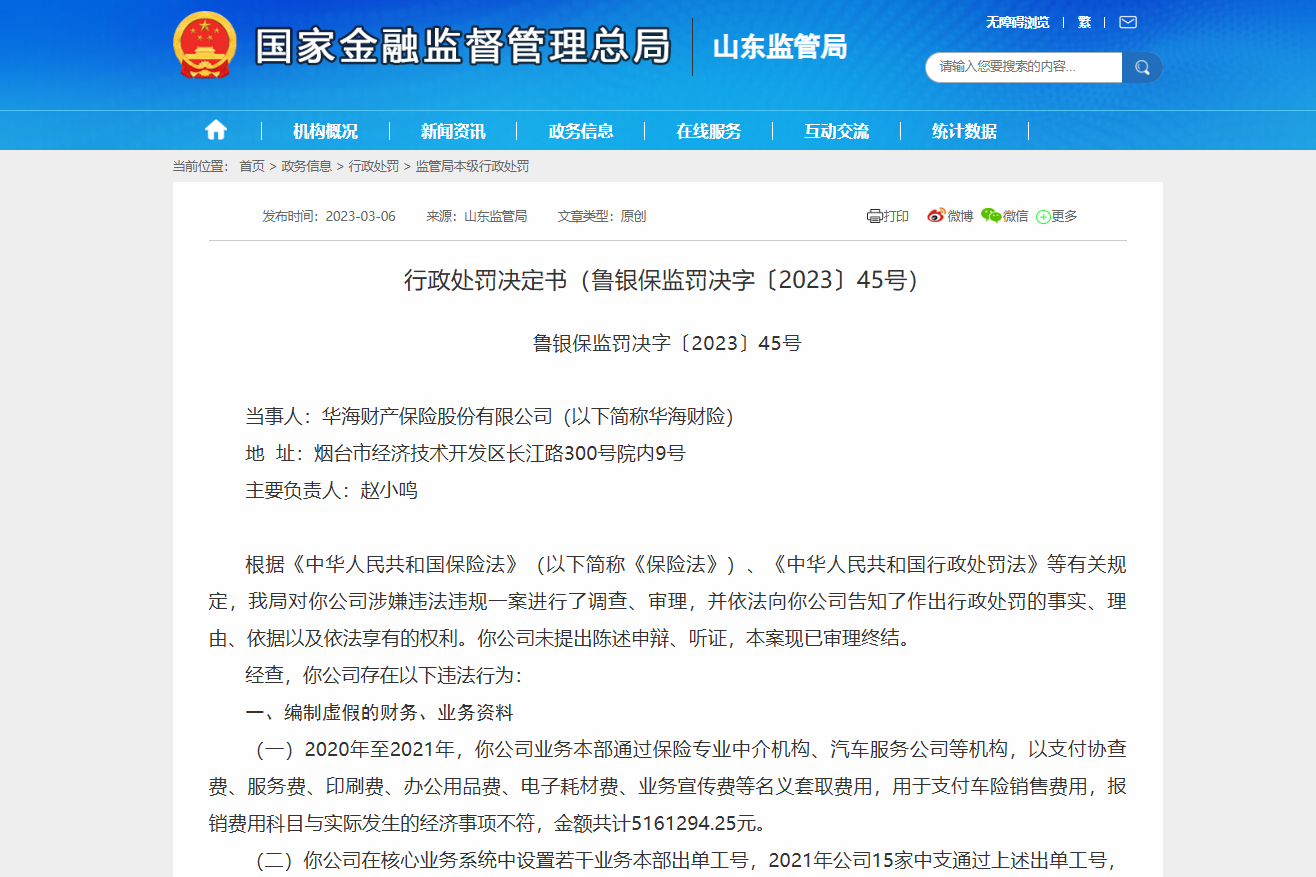Click 首页 in the breadcrumb
The height and width of the screenshot is (877, 1316).
(252, 166)
